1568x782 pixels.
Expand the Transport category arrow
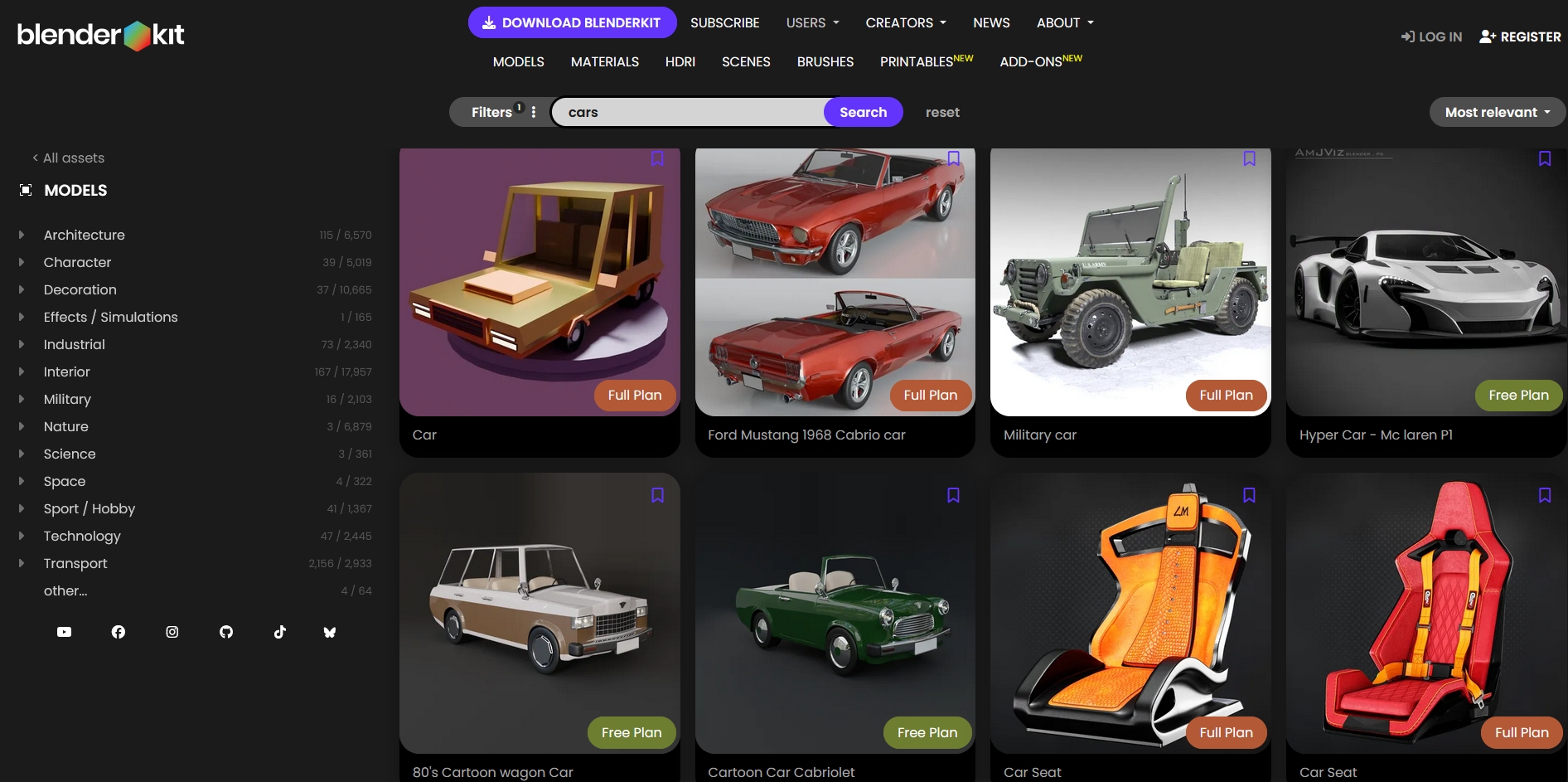[22, 563]
